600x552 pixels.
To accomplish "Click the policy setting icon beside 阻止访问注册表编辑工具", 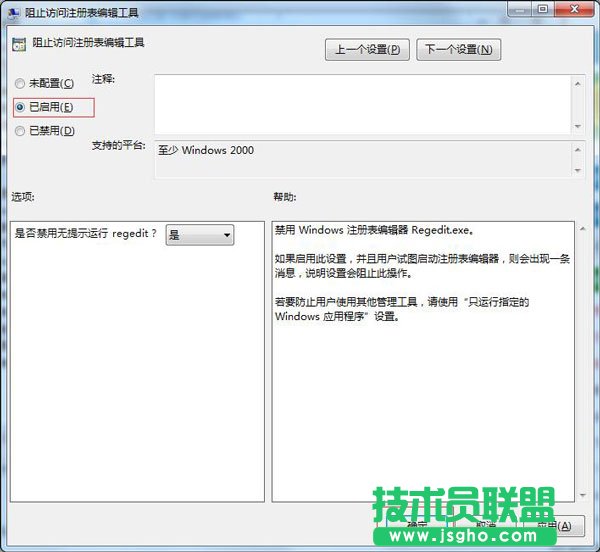I will [x=19, y=45].
